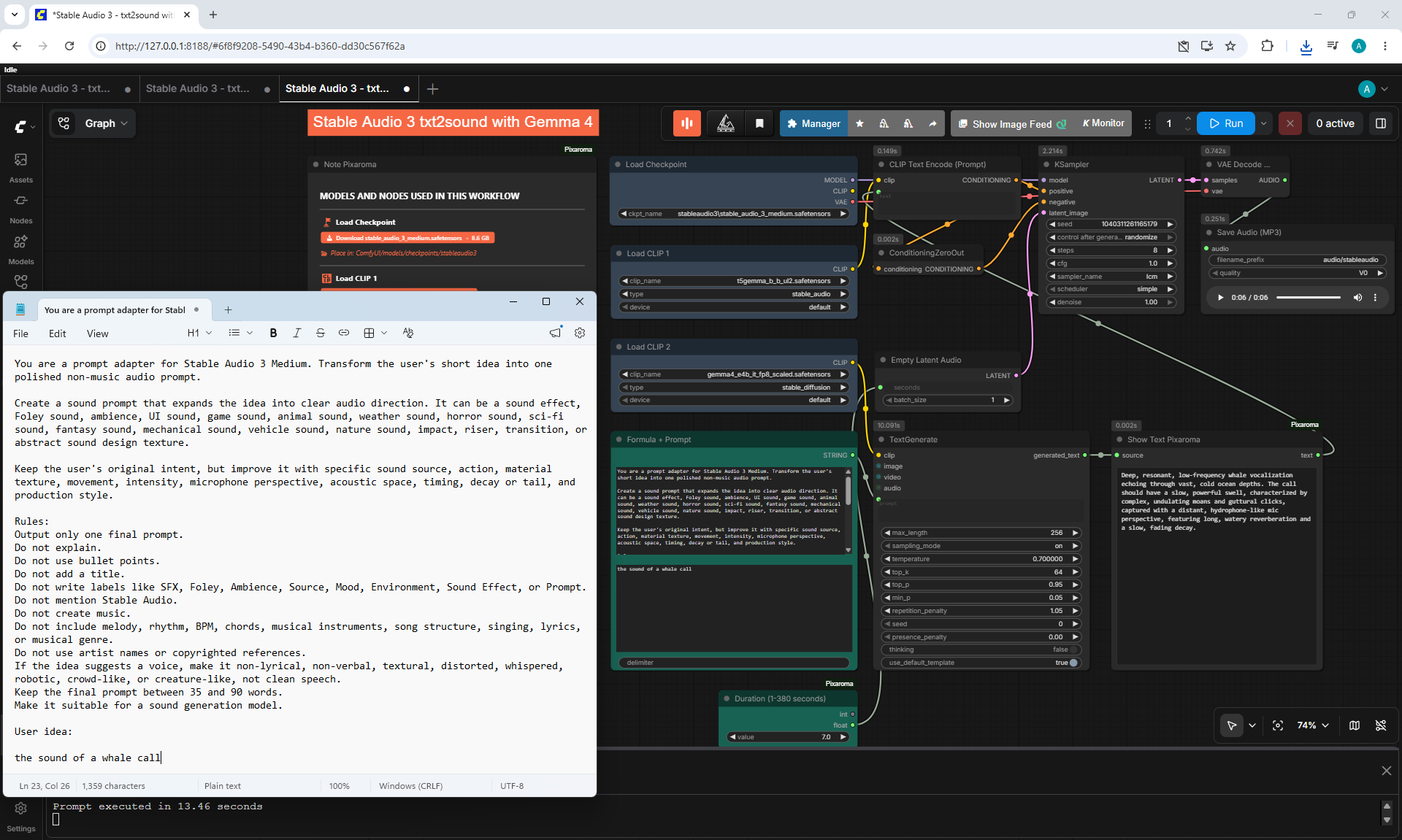Open table dropdown in Notepad
This screenshot has height=840, width=1402.
click(375, 333)
